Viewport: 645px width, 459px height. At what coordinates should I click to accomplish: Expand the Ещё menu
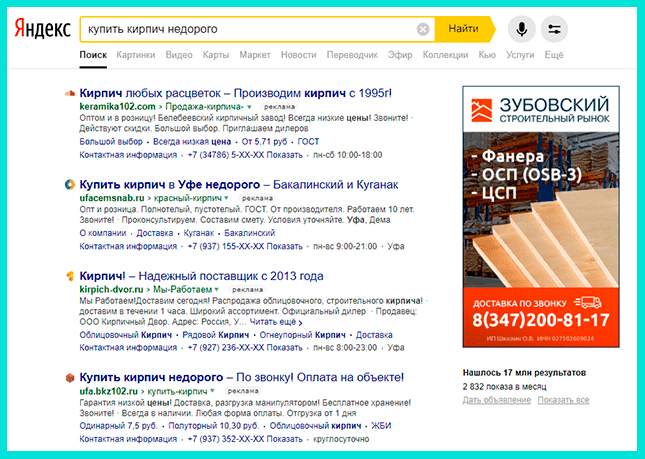[x=554, y=55]
